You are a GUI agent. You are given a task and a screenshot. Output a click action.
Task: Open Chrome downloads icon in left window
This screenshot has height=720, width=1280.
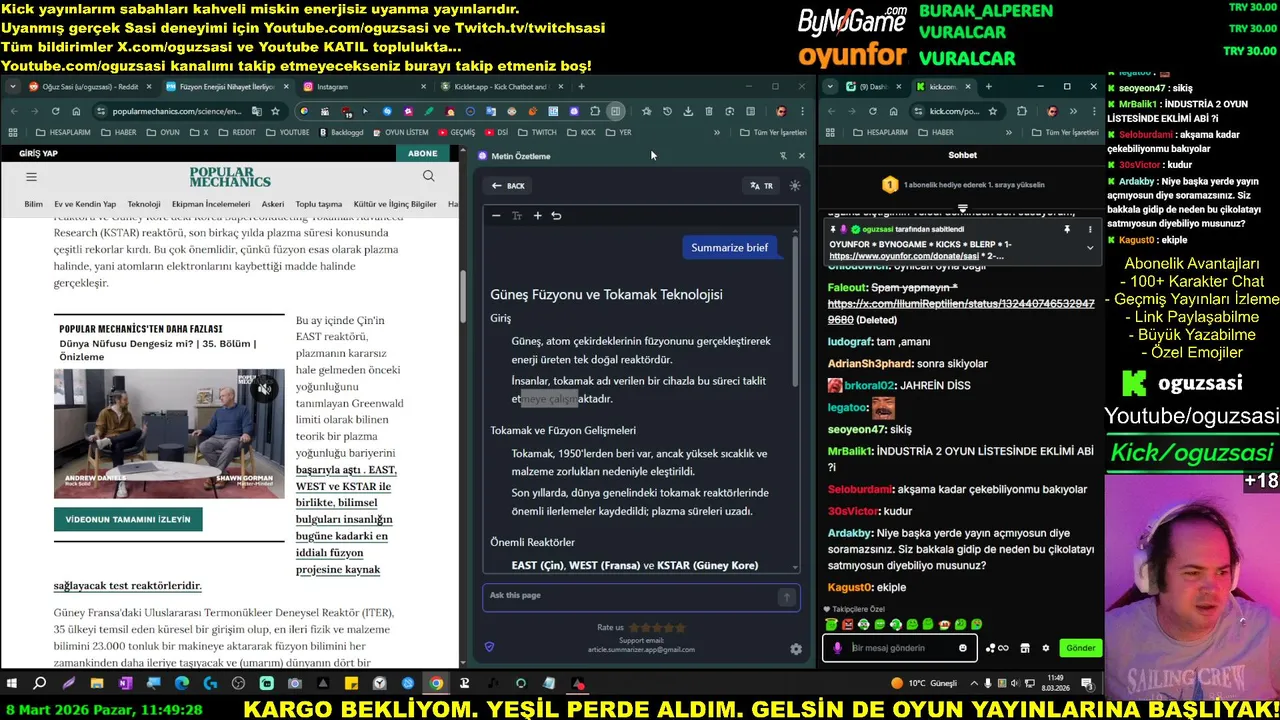click(688, 111)
